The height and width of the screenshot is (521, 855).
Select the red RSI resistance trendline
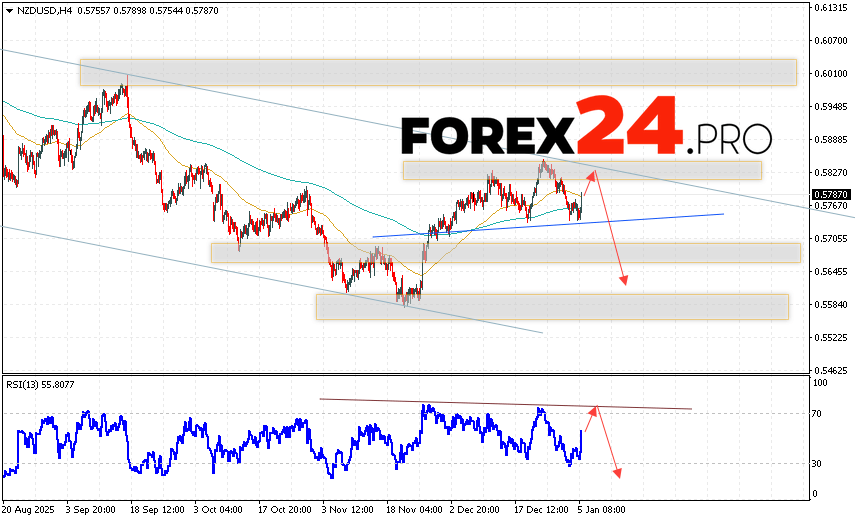coord(500,404)
